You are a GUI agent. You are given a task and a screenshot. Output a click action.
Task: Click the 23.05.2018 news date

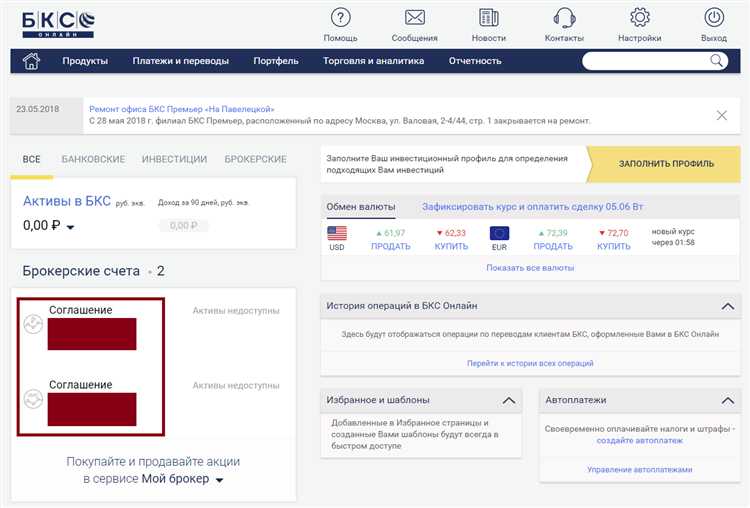pyautogui.click(x=38, y=109)
